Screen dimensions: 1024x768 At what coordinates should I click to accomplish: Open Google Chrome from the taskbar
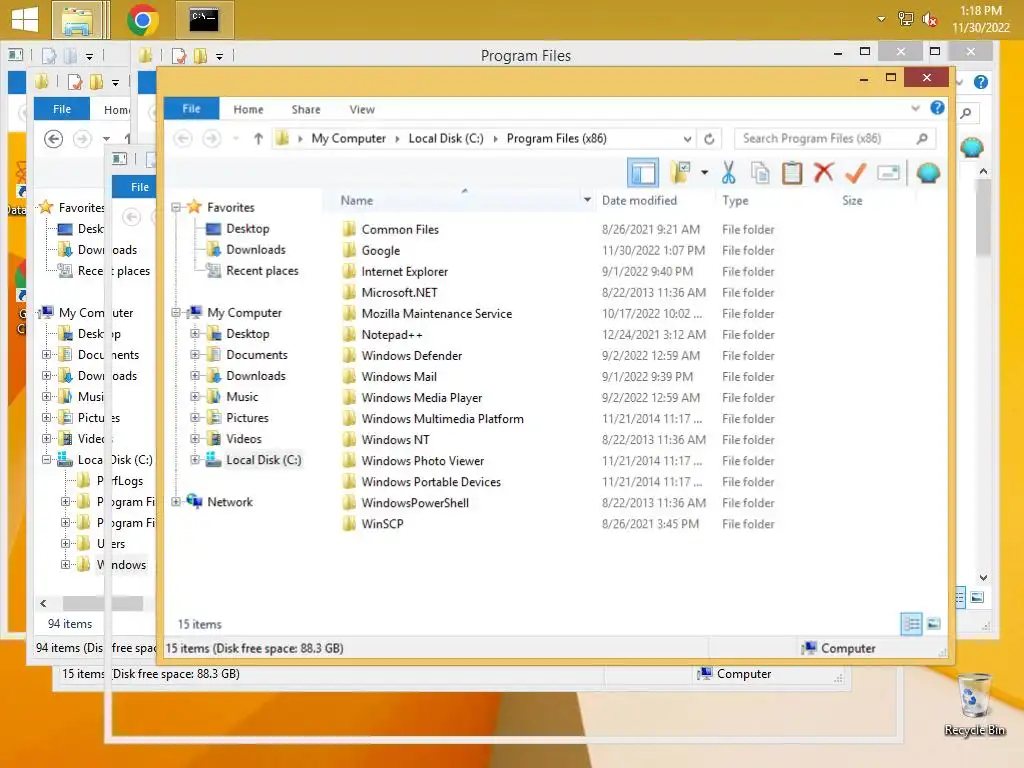pyautogui.click(x=142, y=20)
